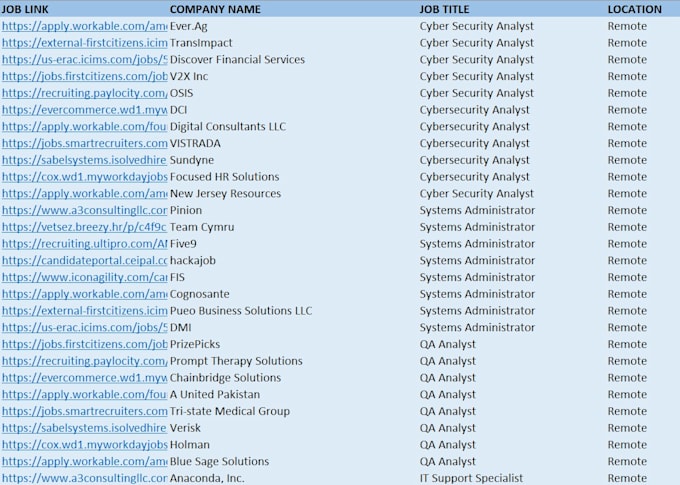Select the IT Support Specialist title cell
This screenshot has height=485, width=680.
[471, 478]
